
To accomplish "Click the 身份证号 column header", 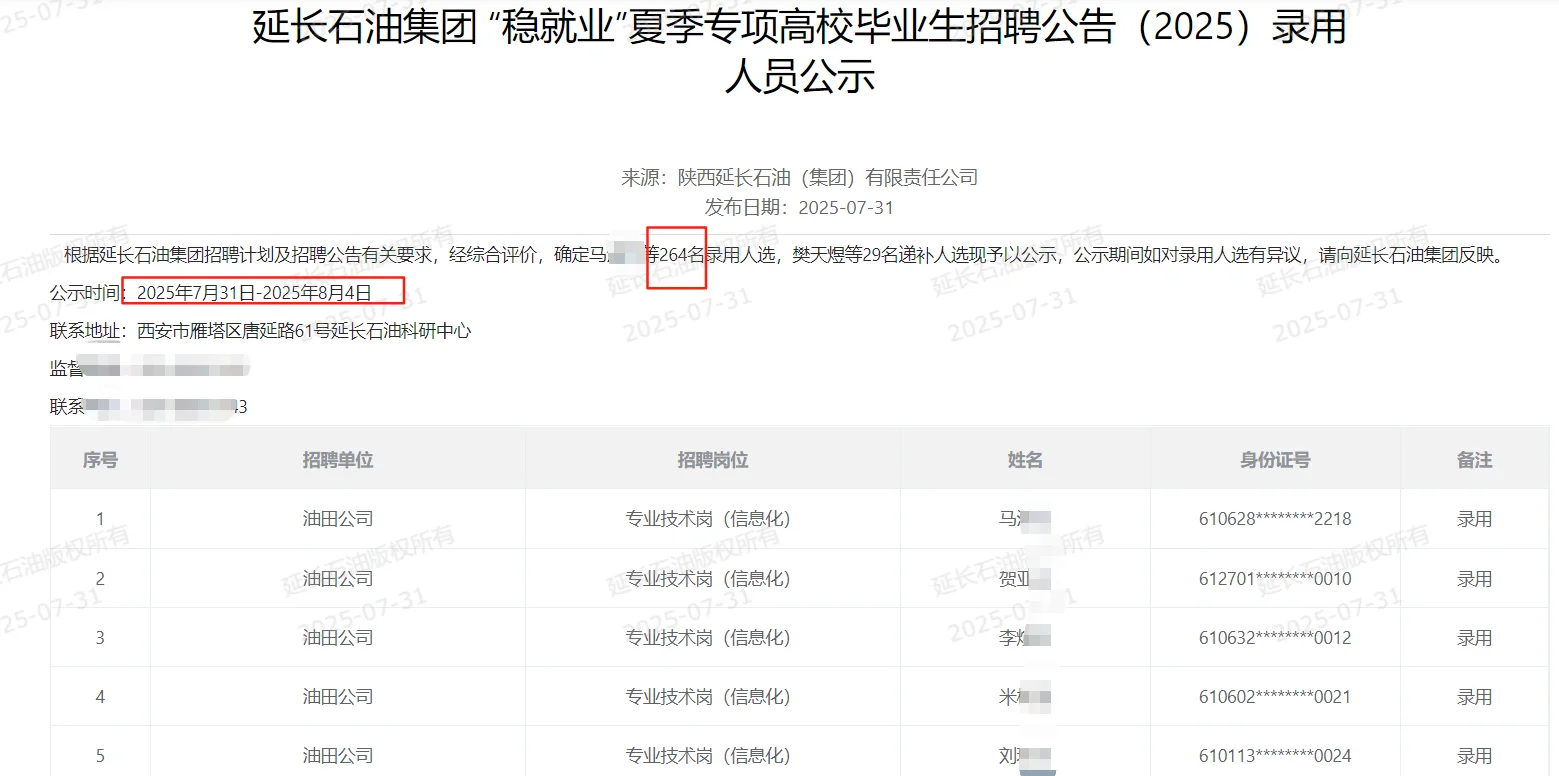I will (x=1275, y=460).
